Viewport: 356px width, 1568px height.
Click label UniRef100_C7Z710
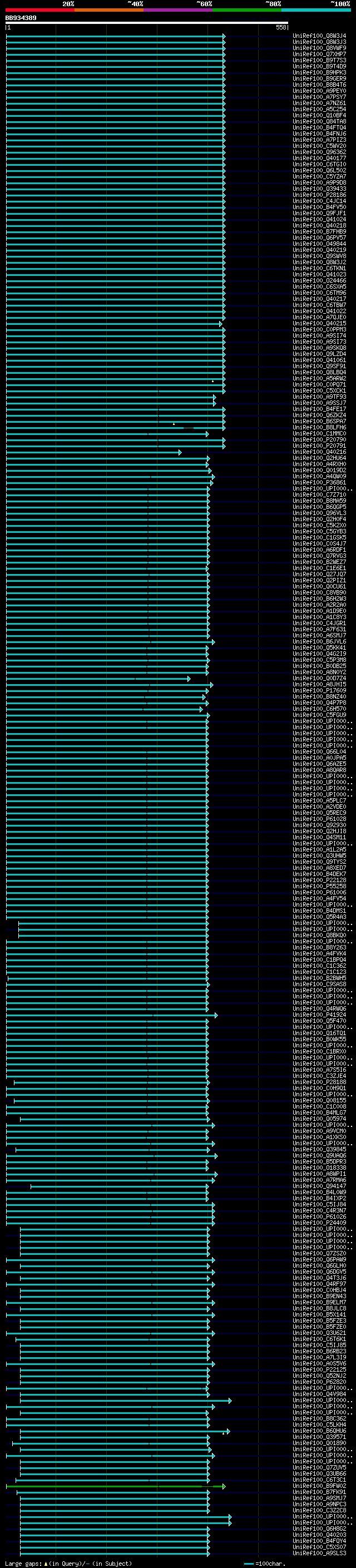(319, 495)
